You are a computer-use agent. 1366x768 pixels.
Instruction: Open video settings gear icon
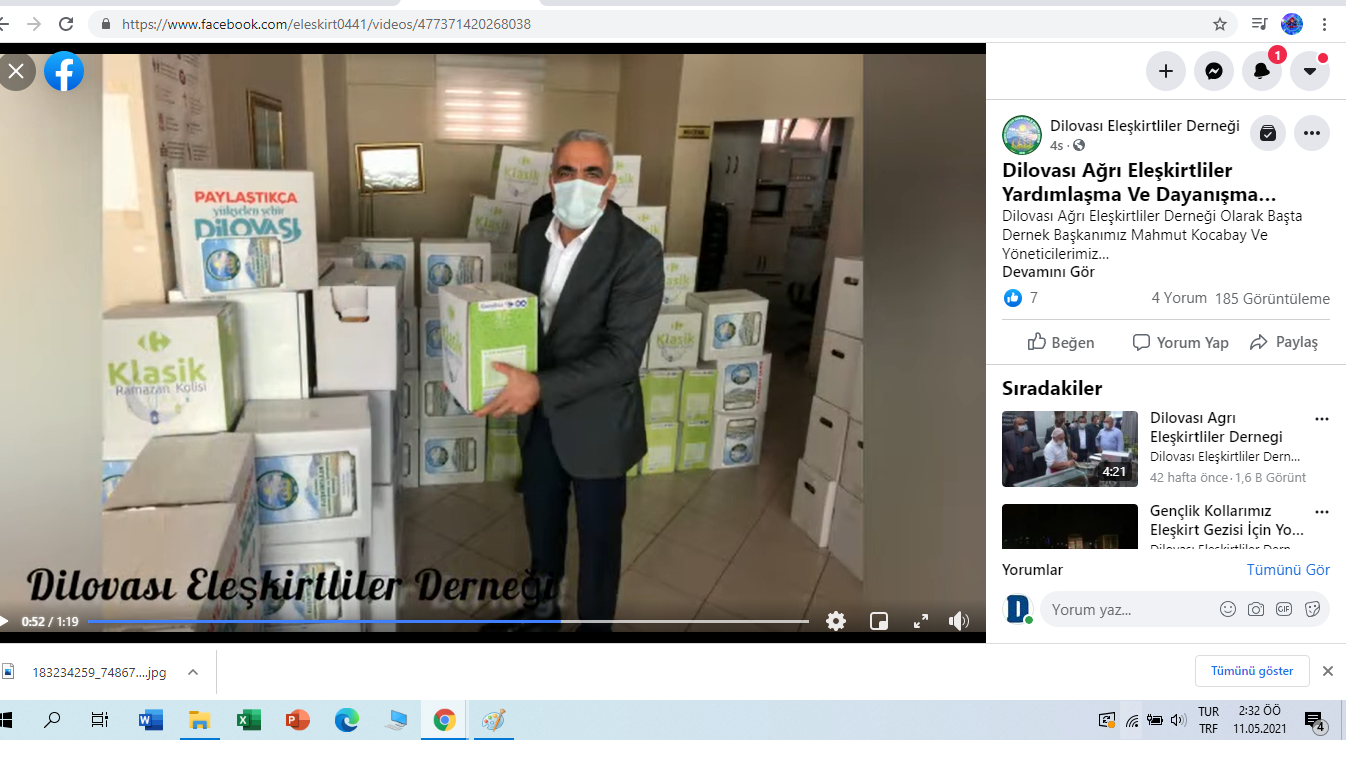(x=836, y=621)
